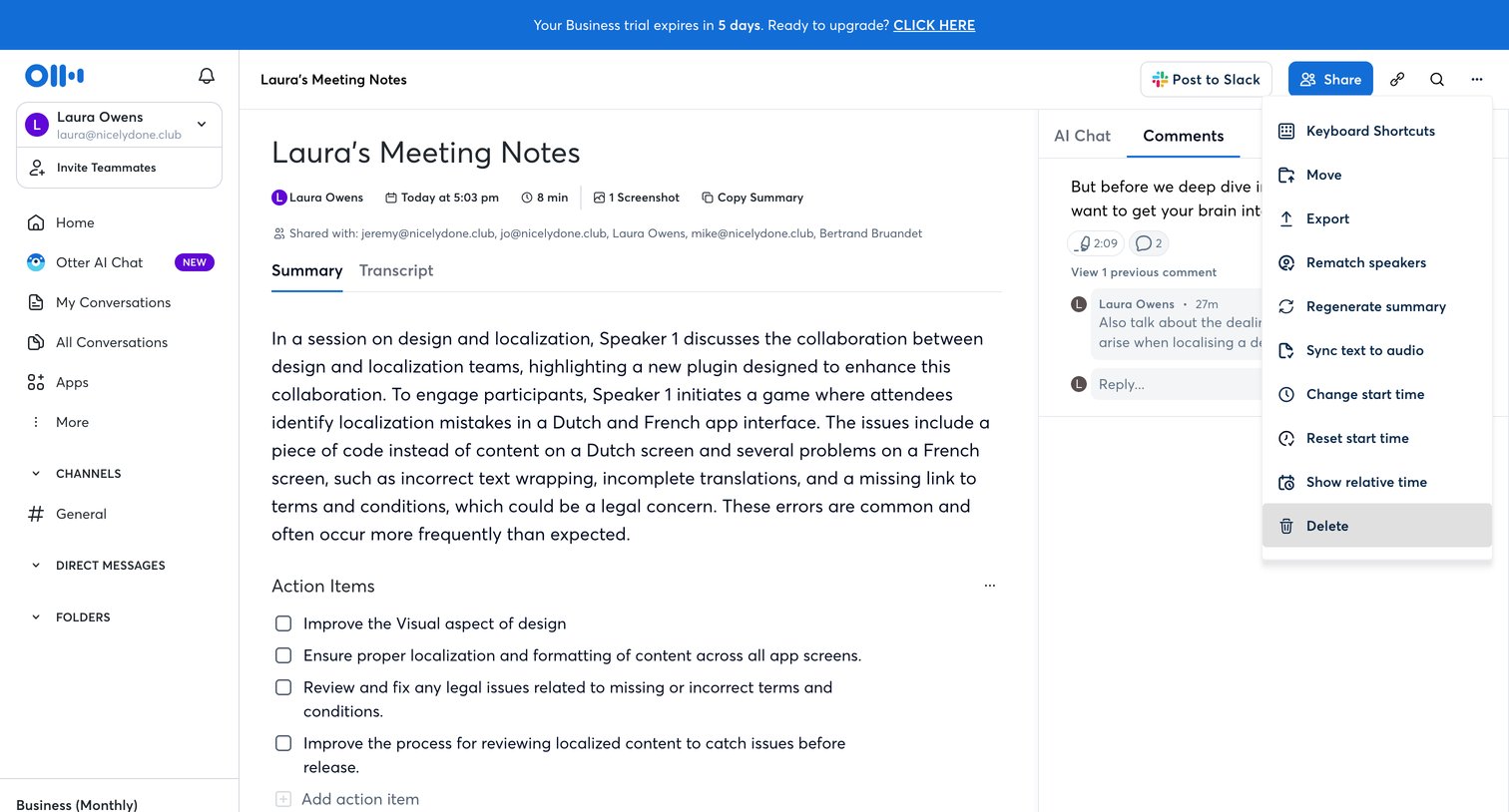Expand the FOLDERS section
This screenshot has width=1509, height=812.
[36, 617]
